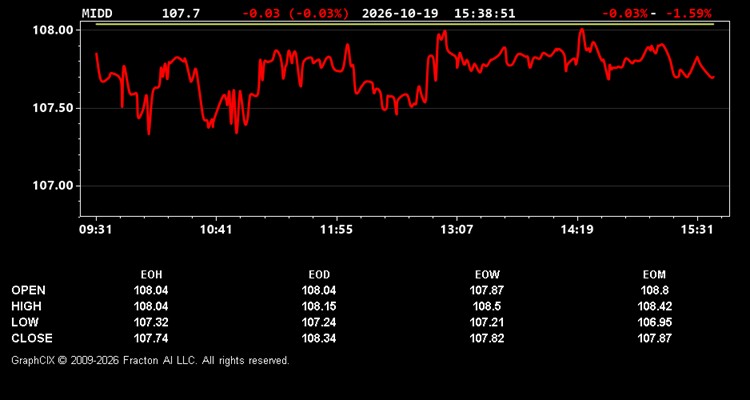Viewport: 750px width, 400px height.
Task: Select the 13:07 time axis label
Action: click(456, 230)
